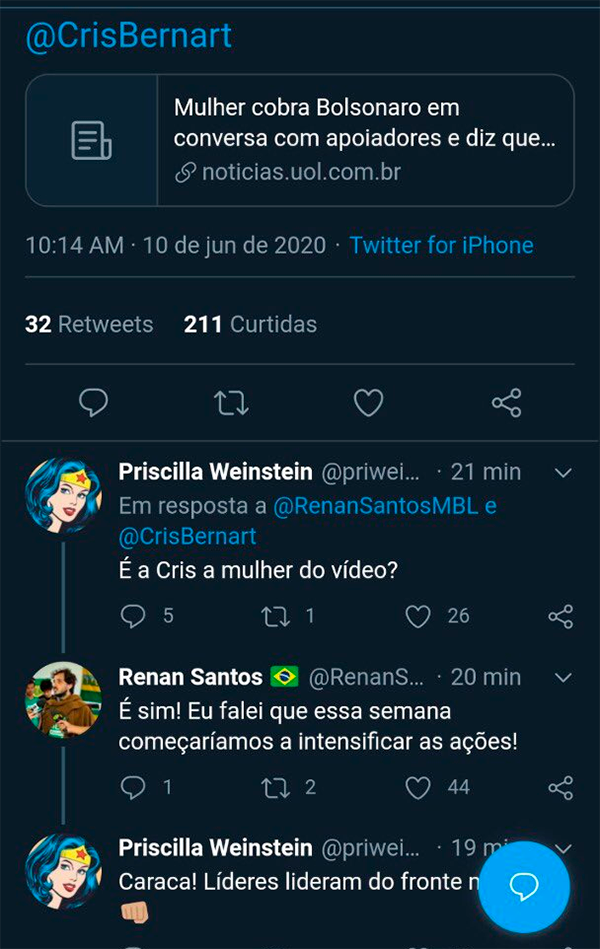Open options chevron on Renan Santos's reply
The image size is (600, 949).
pos(563,678)
